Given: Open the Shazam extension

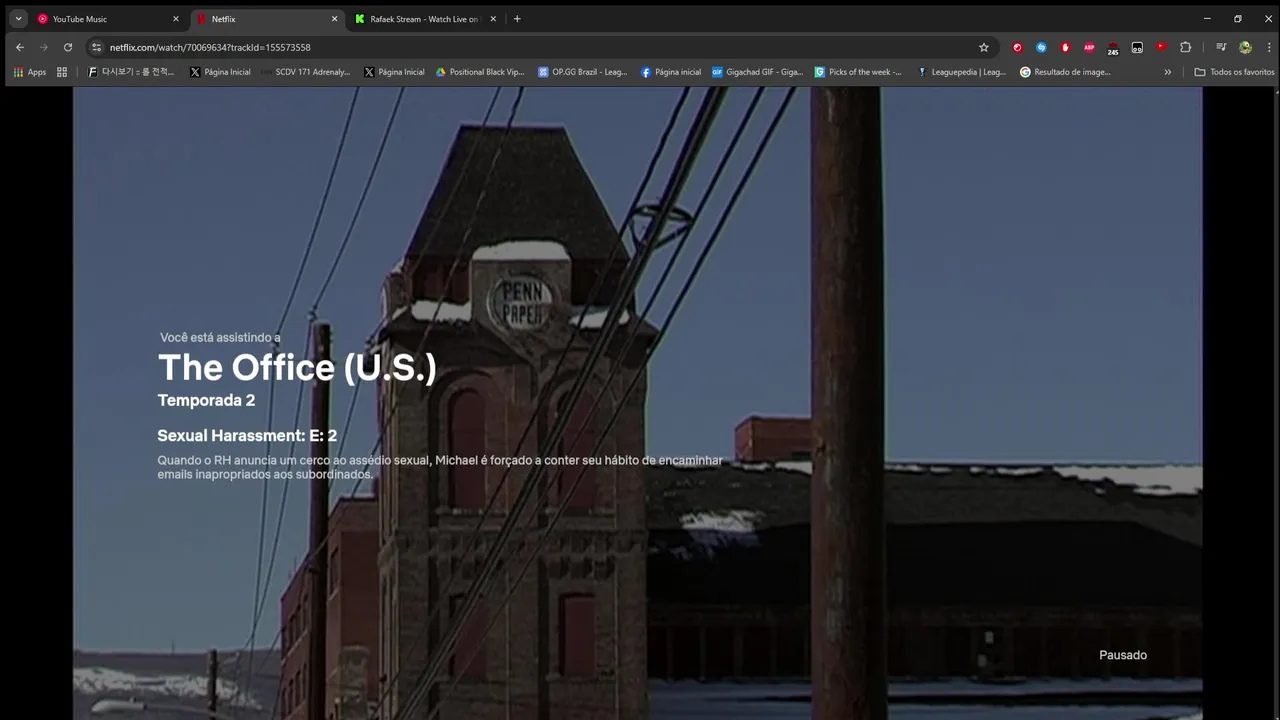Looking at the screenshot, I should point(1041,47).
